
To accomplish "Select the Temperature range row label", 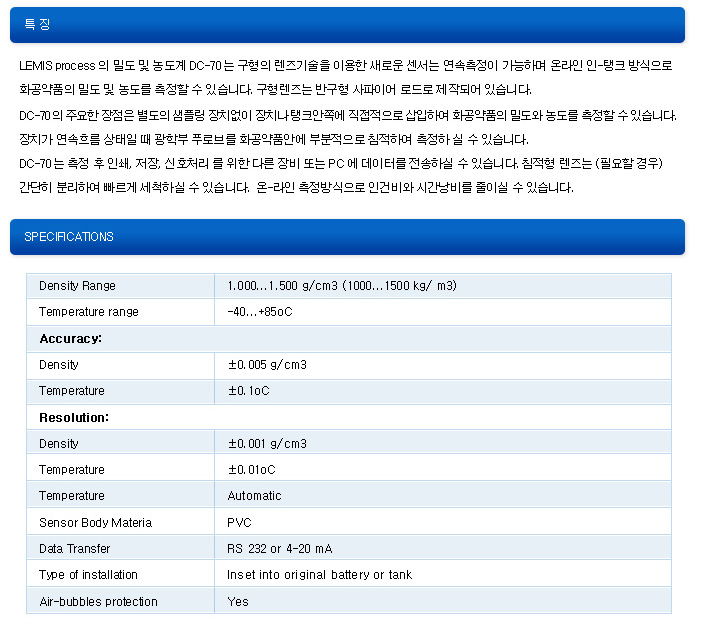I will (88, 312).
